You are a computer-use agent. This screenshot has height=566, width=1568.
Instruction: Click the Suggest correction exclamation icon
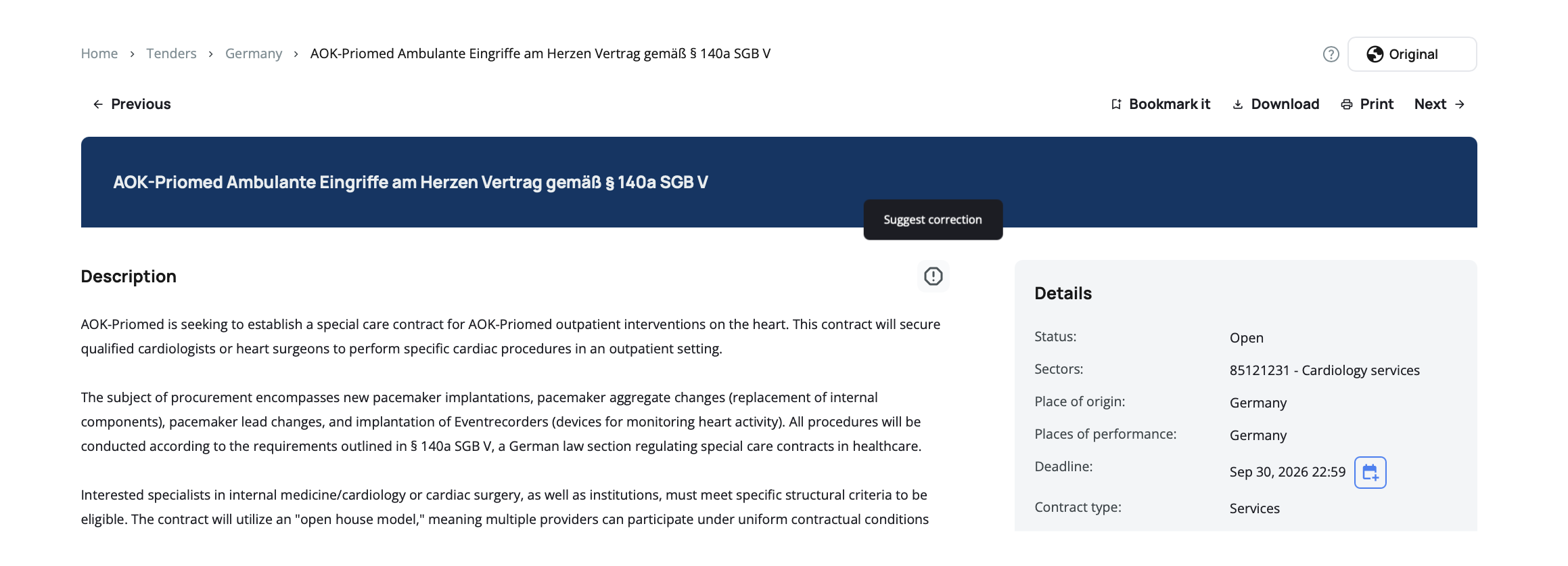(x=933, y=276)
